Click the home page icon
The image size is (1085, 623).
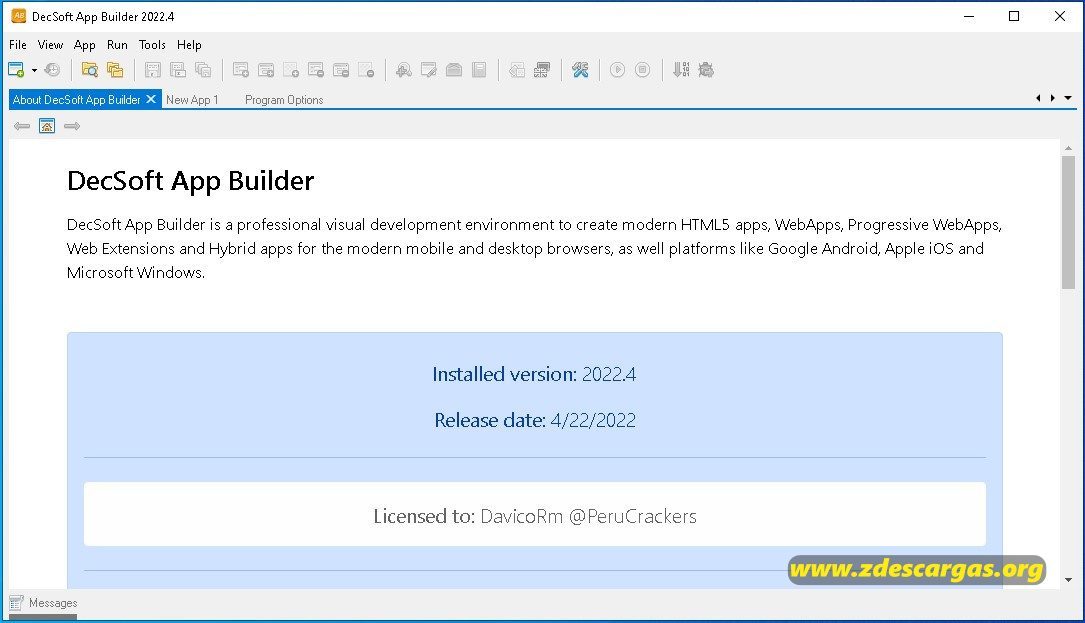[x=47, y=126]
